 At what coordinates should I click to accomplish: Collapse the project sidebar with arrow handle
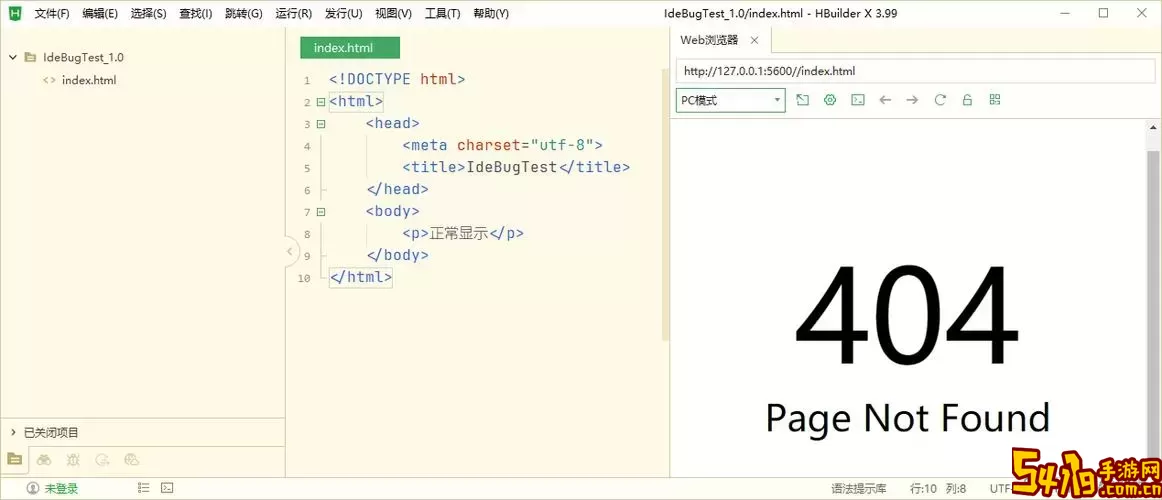pos(290,252)
